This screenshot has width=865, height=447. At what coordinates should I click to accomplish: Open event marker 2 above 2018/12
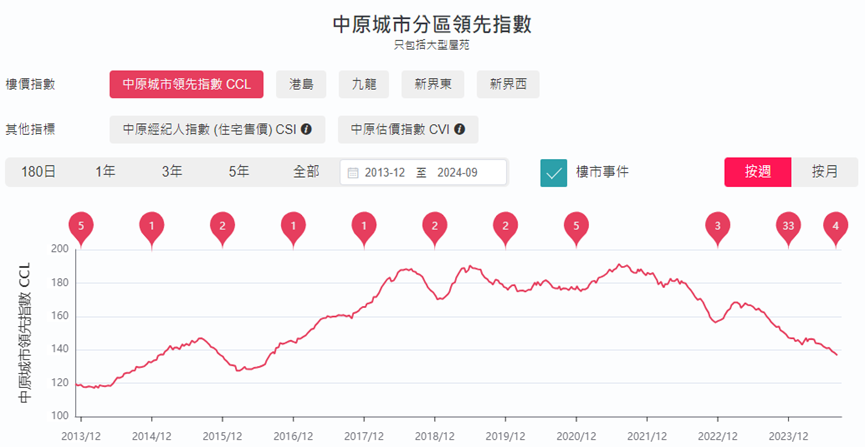435,228
